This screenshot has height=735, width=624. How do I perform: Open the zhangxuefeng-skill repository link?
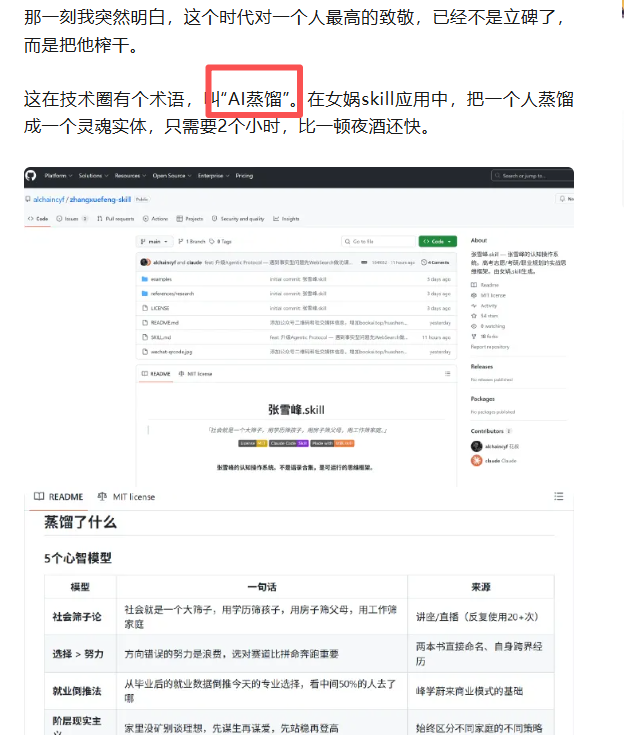(100, 199)
